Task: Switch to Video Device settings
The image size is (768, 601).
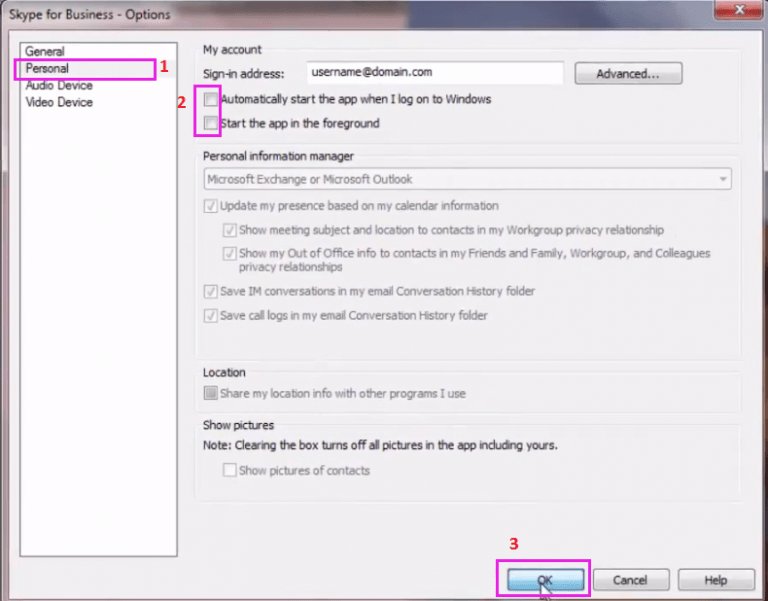Action: pos(59,102)
